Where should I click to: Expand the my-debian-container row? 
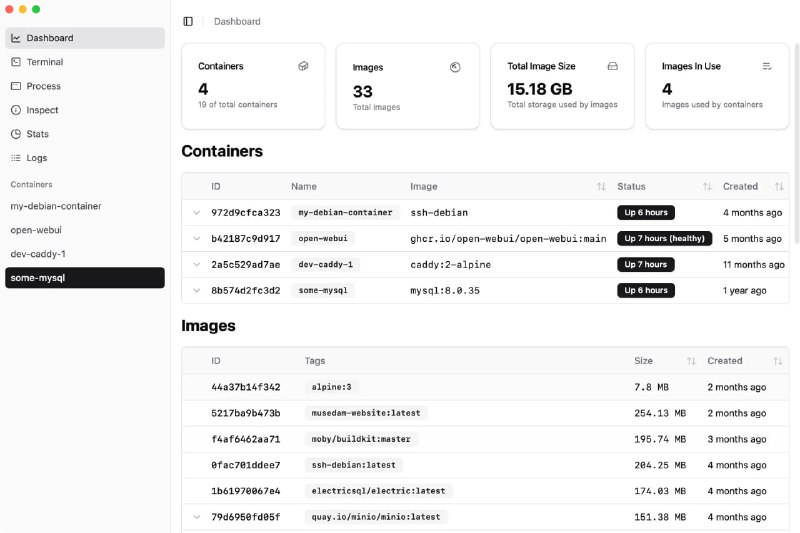pos(197,213)
